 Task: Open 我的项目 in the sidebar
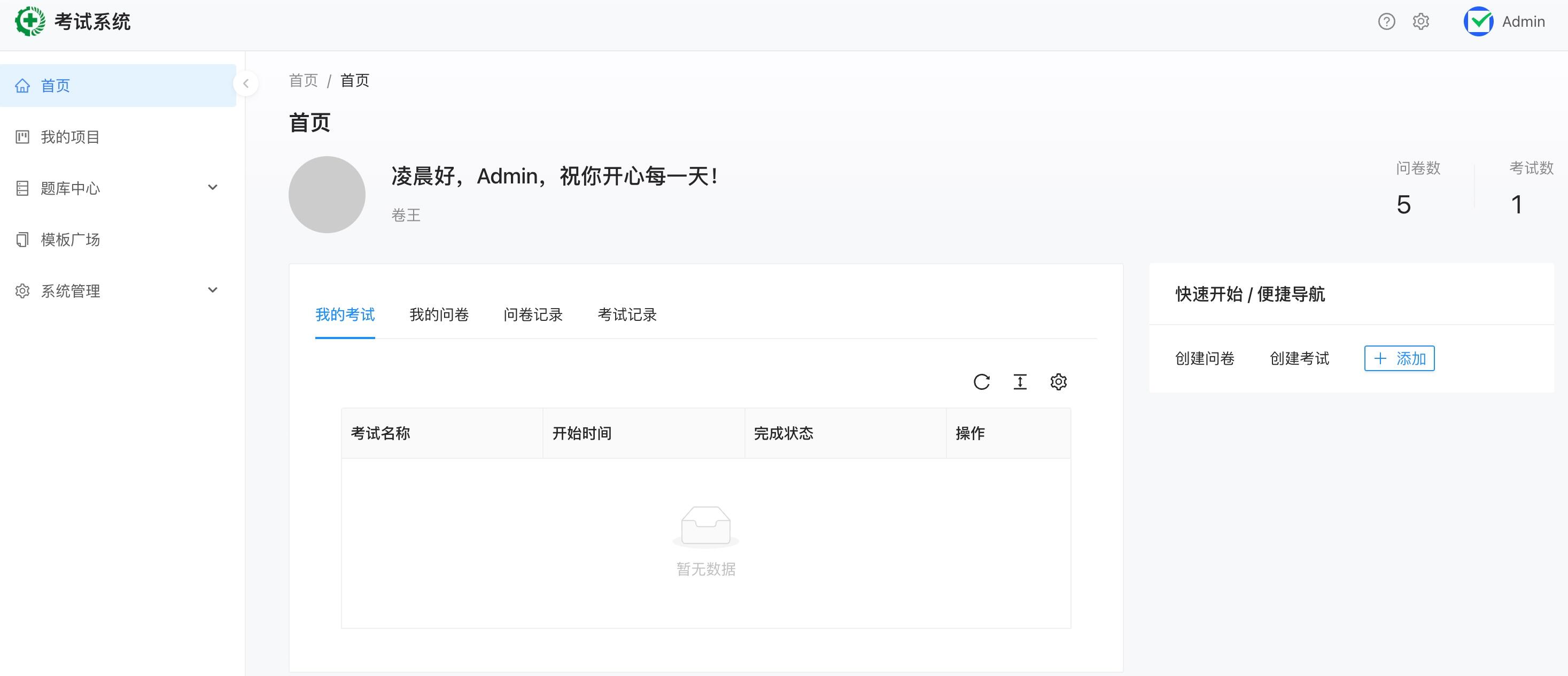(118, 137)
